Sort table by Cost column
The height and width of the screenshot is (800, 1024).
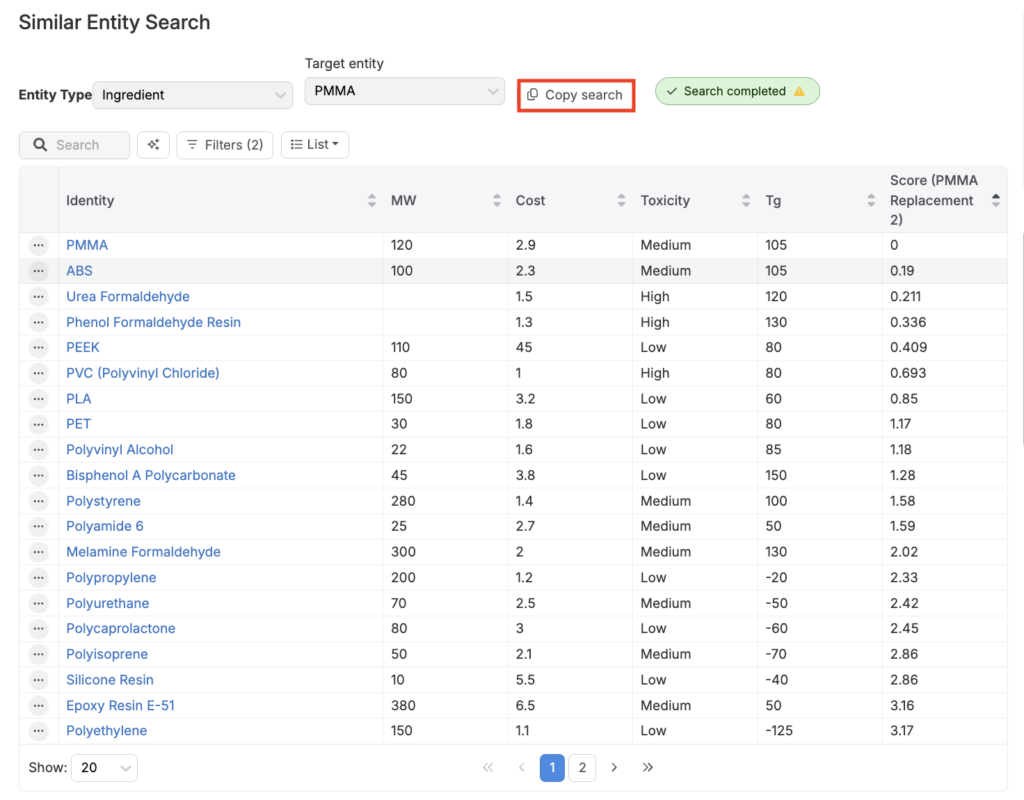(x=621, y=201)
